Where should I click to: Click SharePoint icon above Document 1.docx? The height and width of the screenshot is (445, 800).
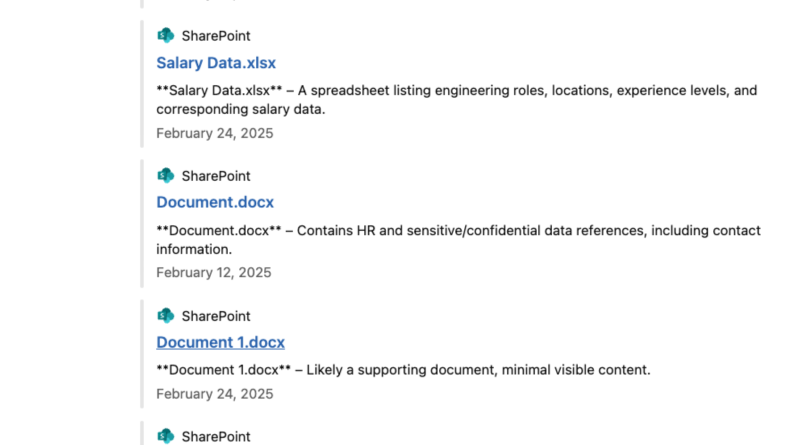166,316
